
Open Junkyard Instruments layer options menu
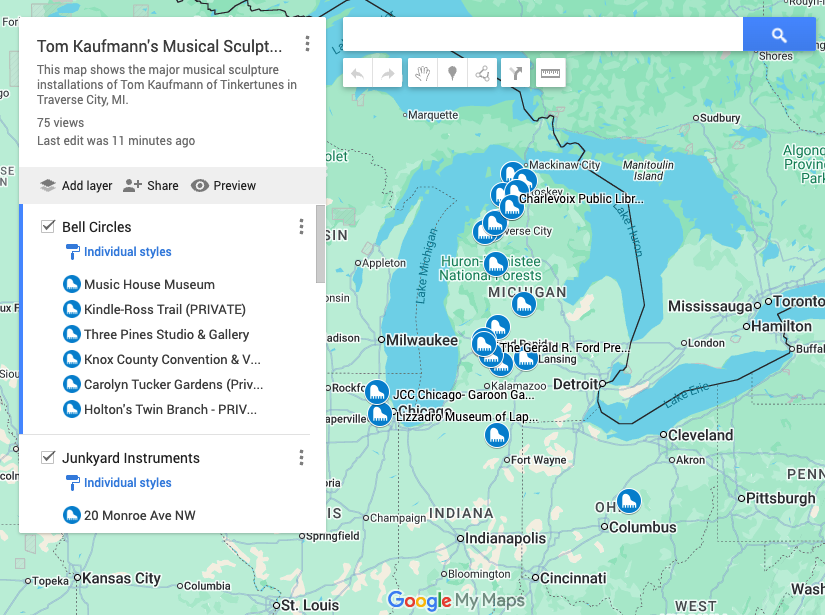(x=301, y=458)
